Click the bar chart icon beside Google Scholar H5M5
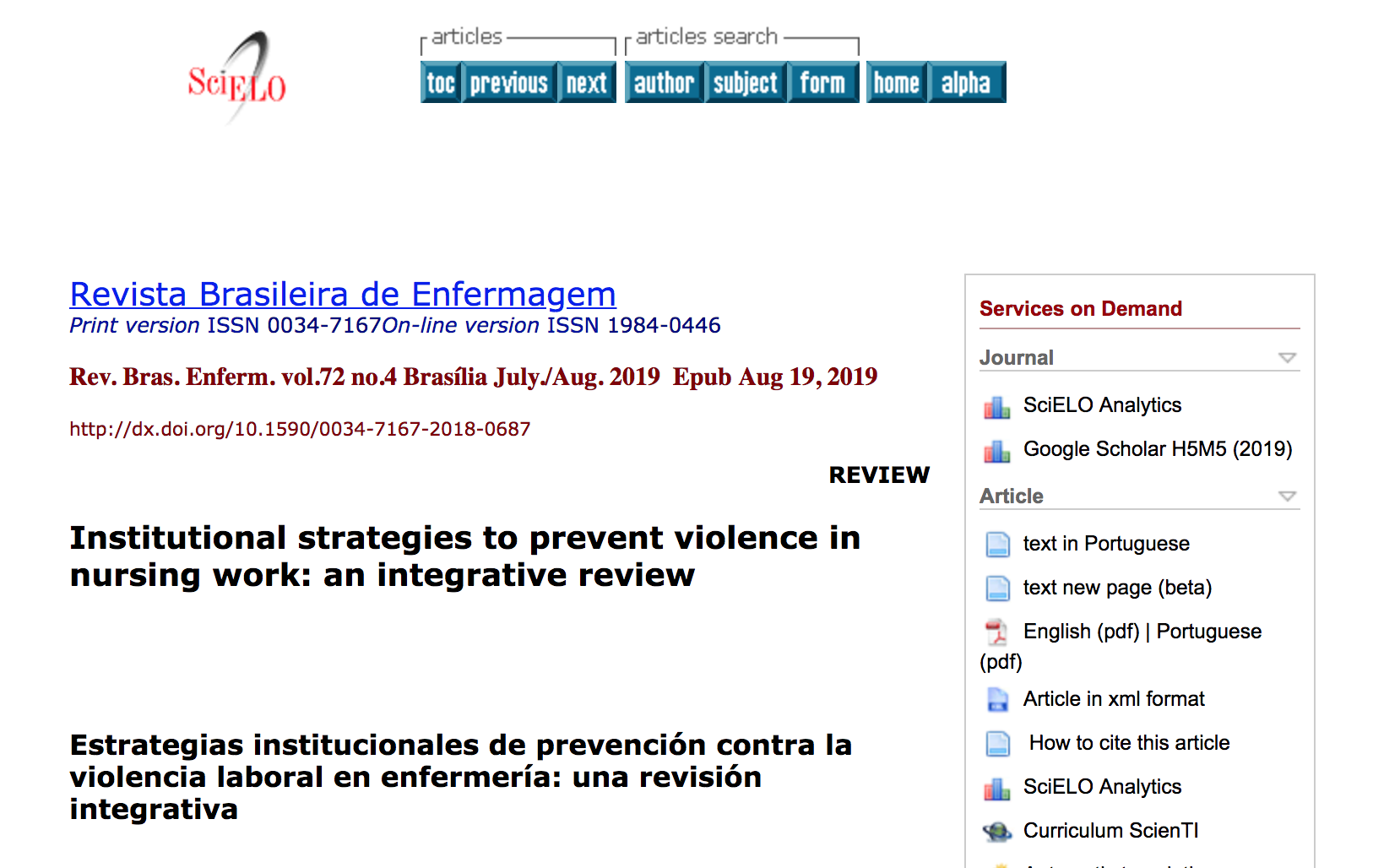Viewport: 1373px width, 868px height. [x=996, y=451]
